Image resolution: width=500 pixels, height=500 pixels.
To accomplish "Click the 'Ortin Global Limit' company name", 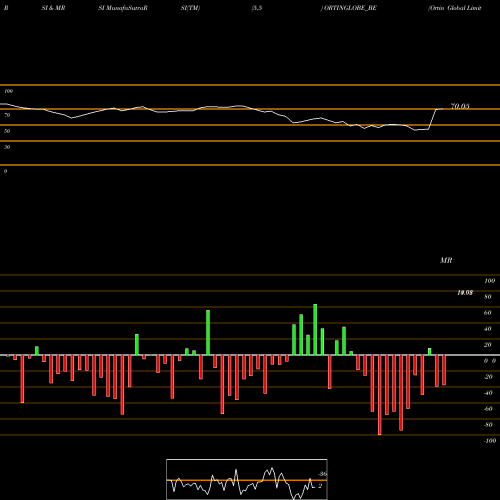I will [455, 8].
